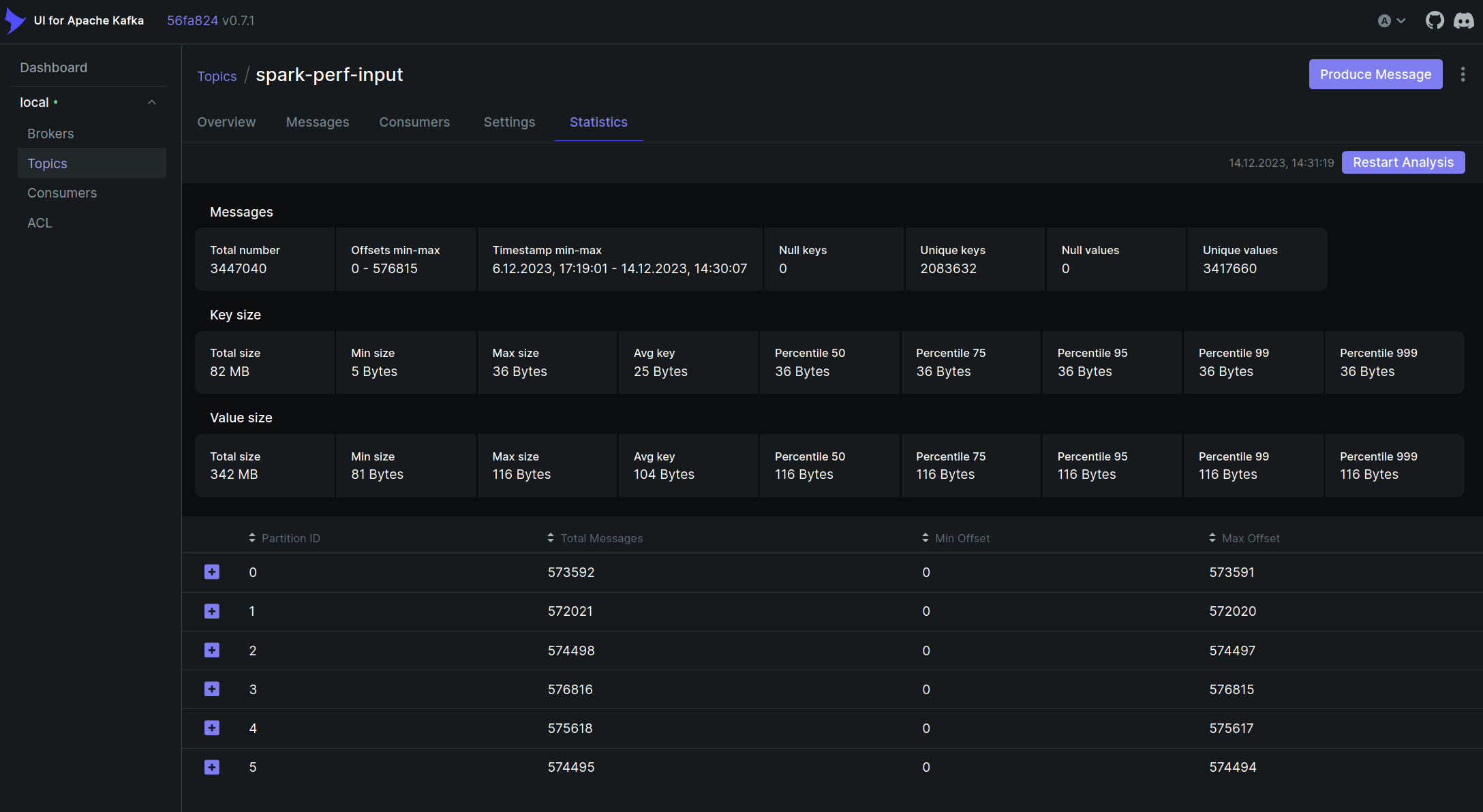1483x812 pixels.
Task: Click Max Offset value 575617
Action: pyautogui.click(x=1232, y=728)
